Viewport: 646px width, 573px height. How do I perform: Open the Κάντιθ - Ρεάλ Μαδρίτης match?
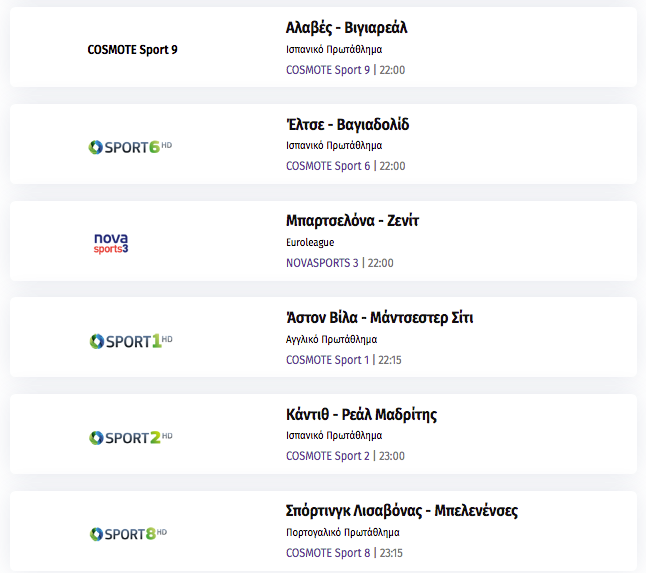point(361,414)
